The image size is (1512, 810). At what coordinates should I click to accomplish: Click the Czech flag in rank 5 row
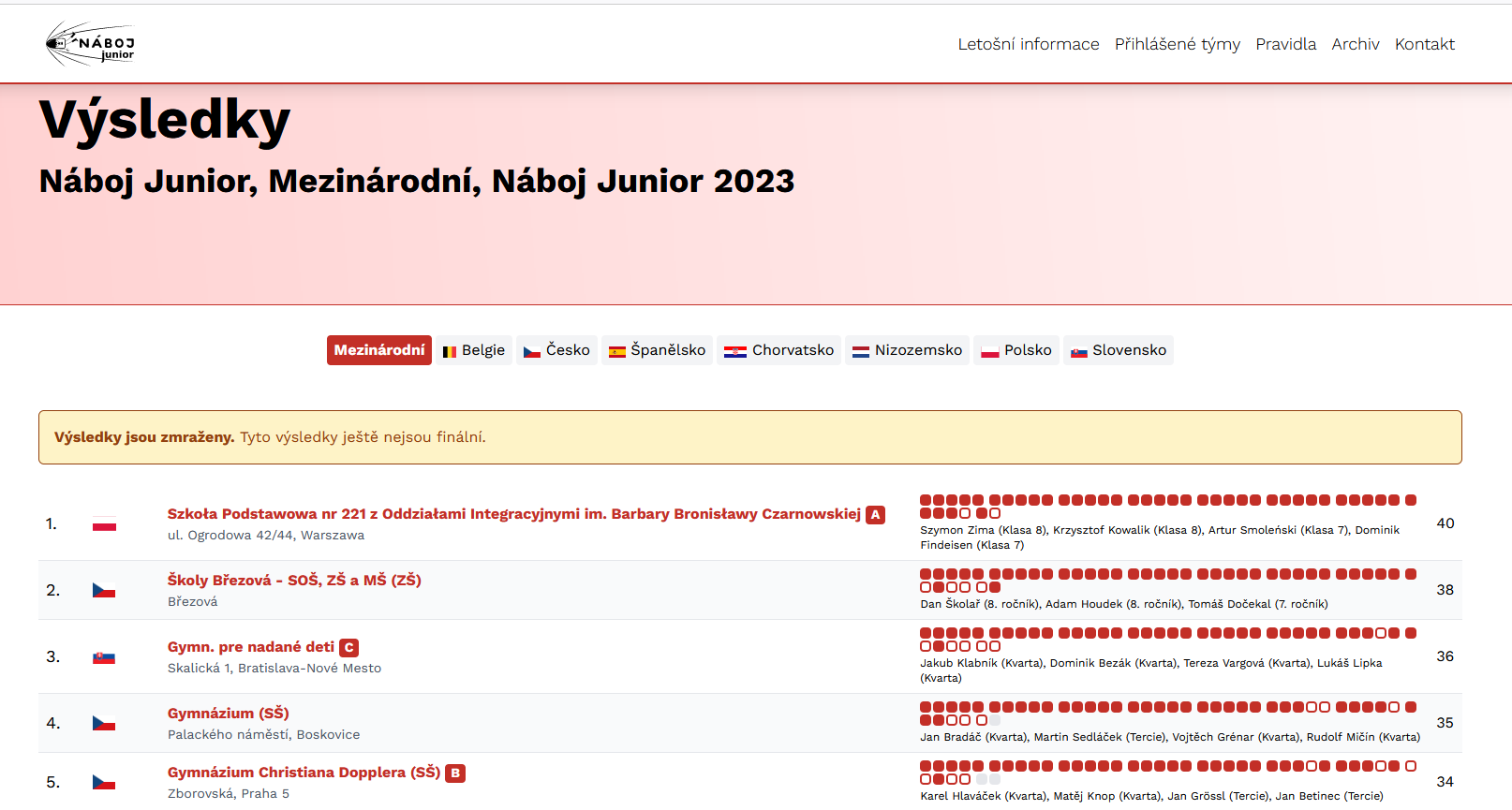(x=104, y=783)
